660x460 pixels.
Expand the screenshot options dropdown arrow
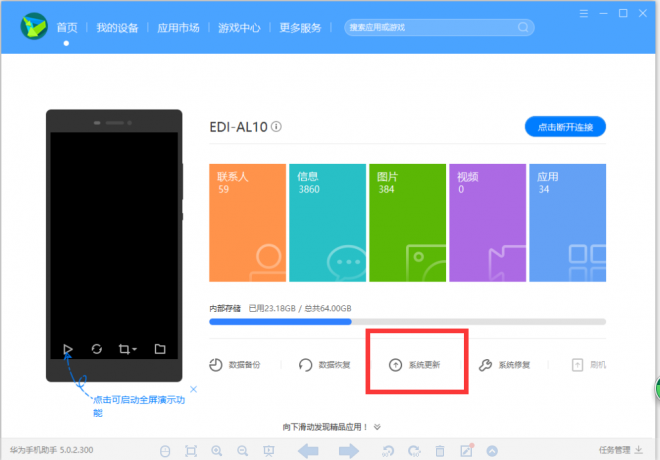click(x=134, y=349)
